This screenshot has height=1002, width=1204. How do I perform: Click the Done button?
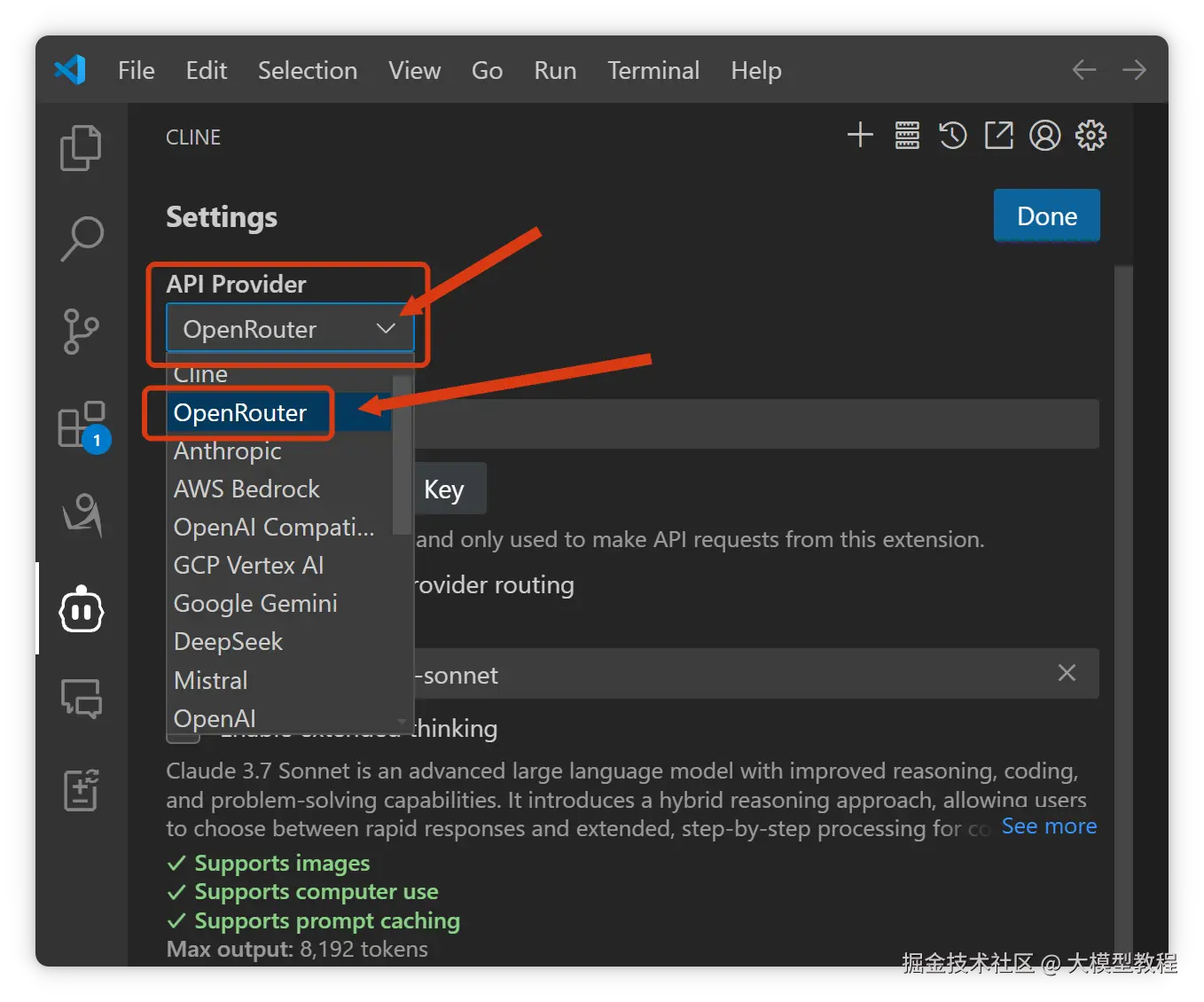pyautogui.click(x=1046, y=215)
